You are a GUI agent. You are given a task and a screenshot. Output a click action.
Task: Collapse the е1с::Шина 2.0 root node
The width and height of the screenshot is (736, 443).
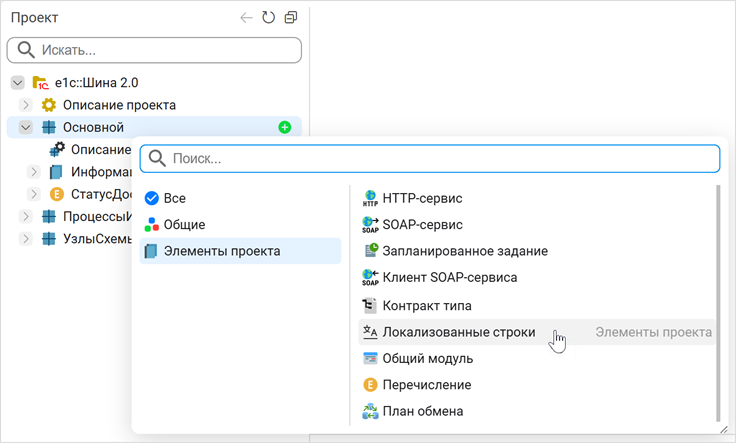point(17,83)
